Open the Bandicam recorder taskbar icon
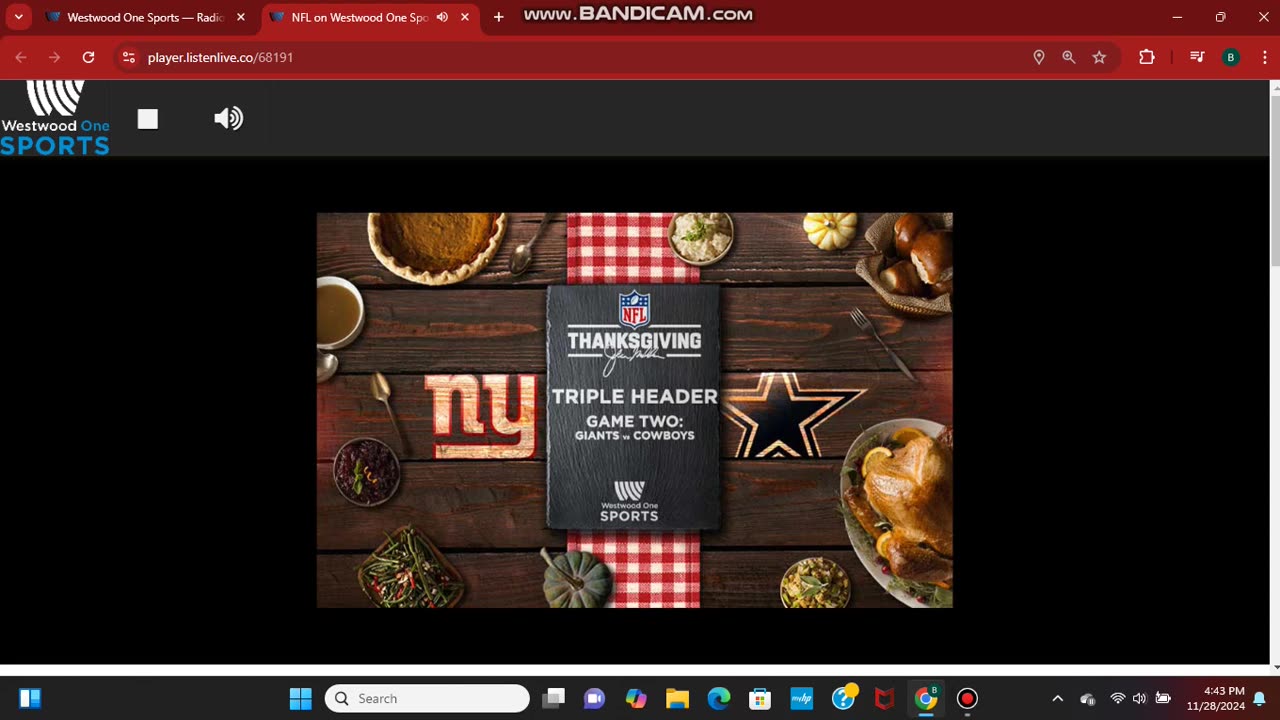This screenshot has width=1280, height=720. pos(967,698)
